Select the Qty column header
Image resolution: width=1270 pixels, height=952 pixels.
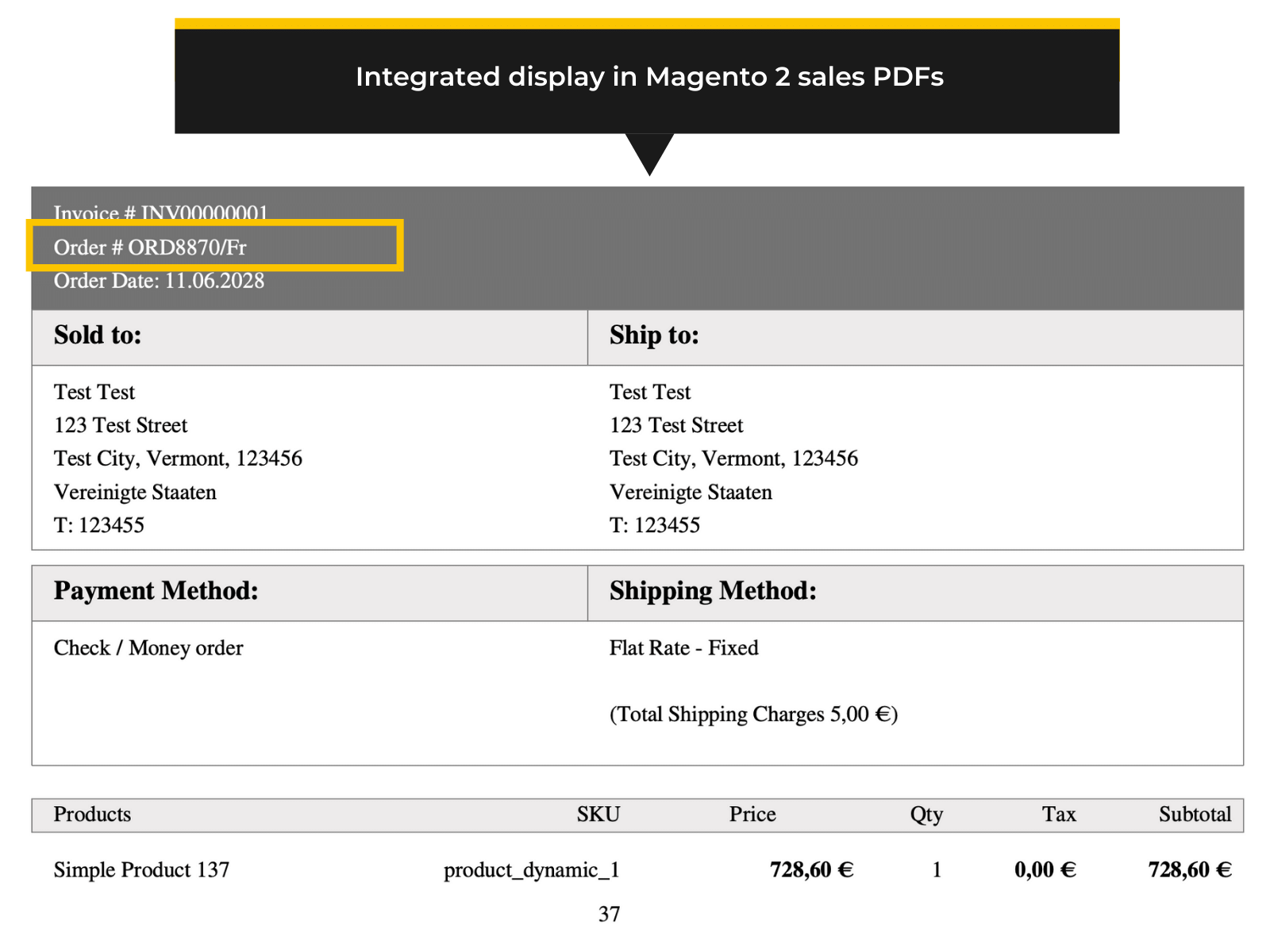coord(926,814)
